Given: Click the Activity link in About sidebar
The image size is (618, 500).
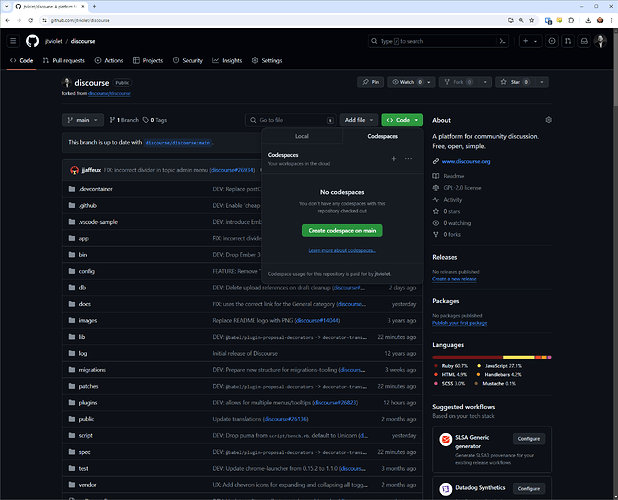Looking at the screenshot, I should coord(452,200).
